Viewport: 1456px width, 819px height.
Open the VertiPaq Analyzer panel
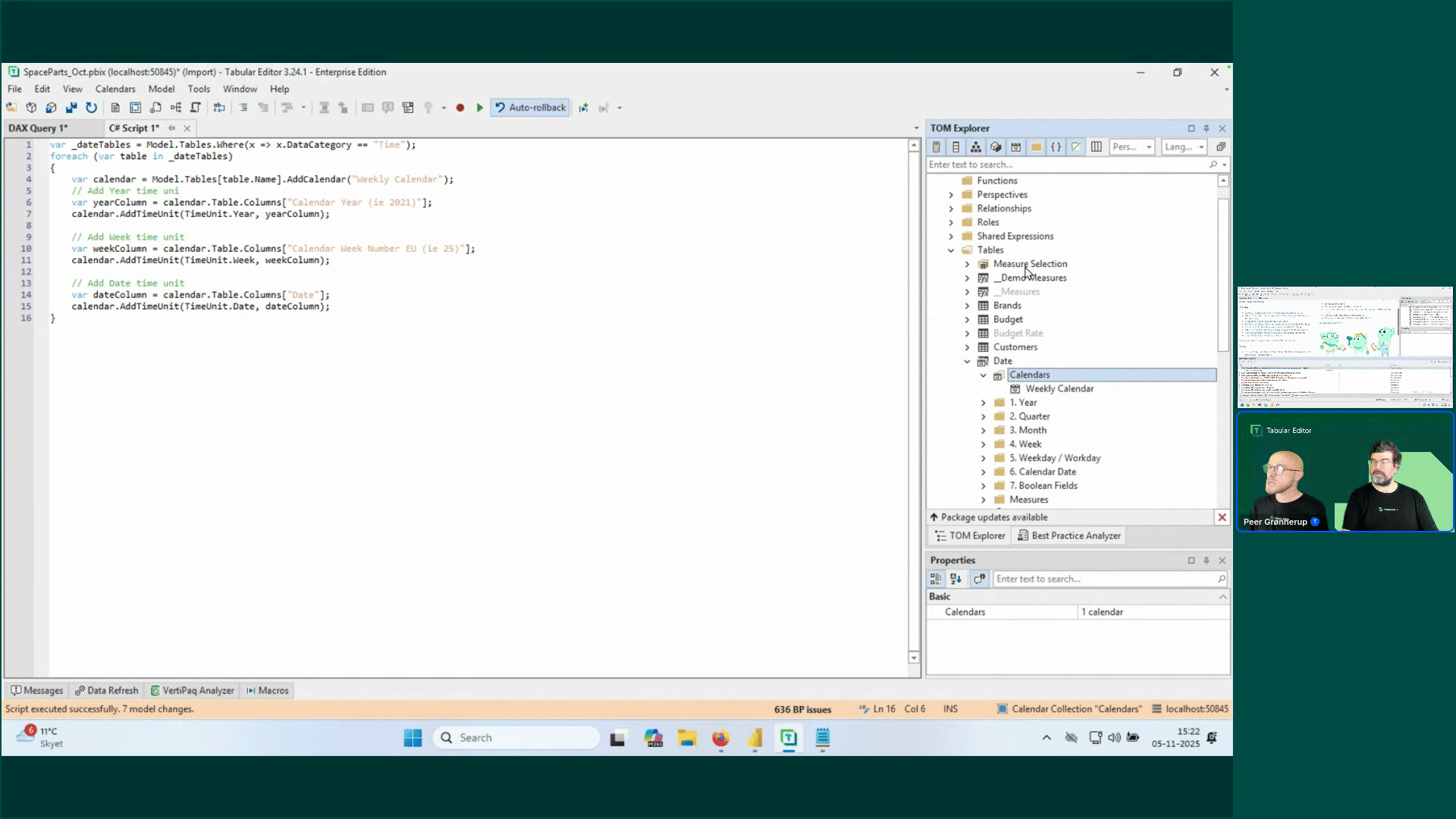[192, 691]
